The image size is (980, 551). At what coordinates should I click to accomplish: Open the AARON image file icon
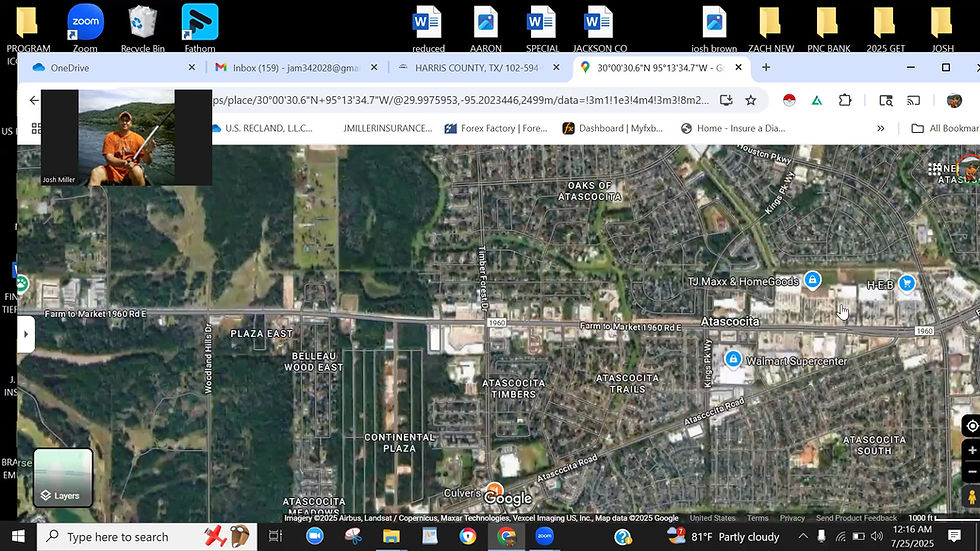click(x=486, y=28)
